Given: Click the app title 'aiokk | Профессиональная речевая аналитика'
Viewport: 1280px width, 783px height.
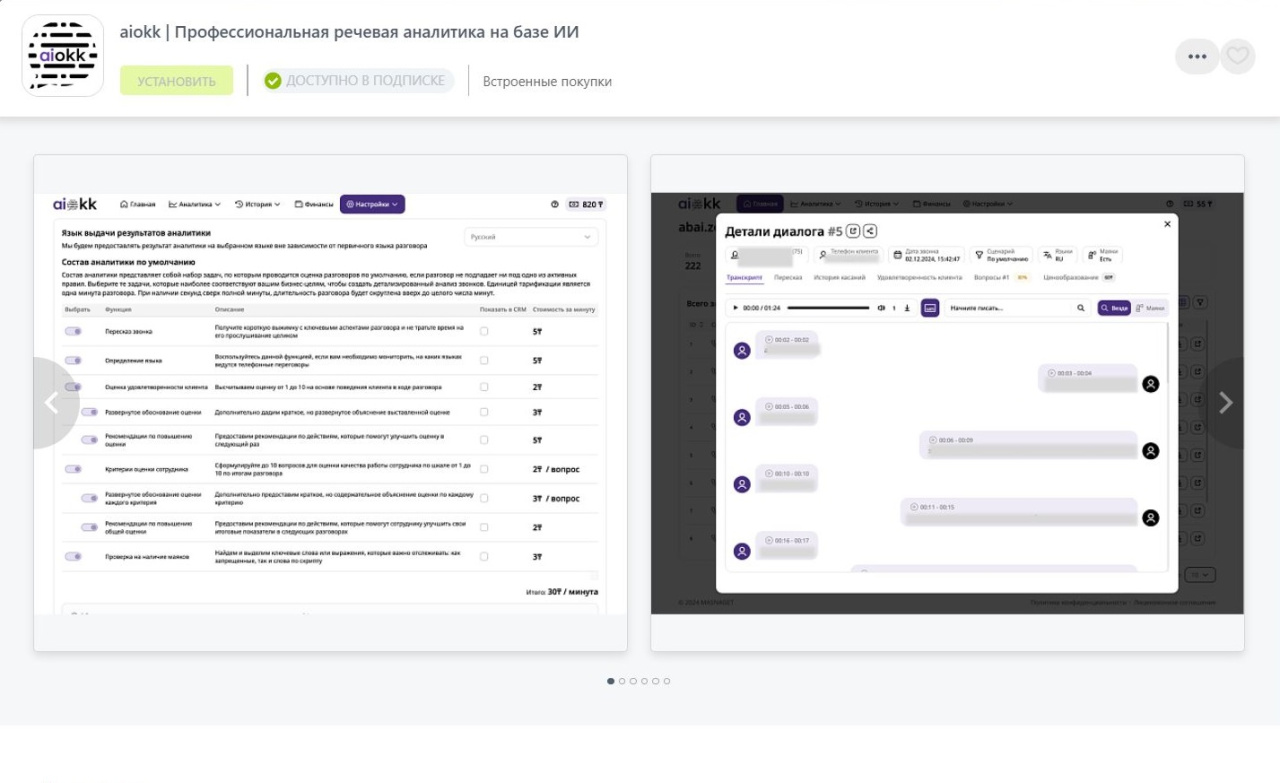Looking at the screenshot, I should pyautogui.click(x=349, y=32).
